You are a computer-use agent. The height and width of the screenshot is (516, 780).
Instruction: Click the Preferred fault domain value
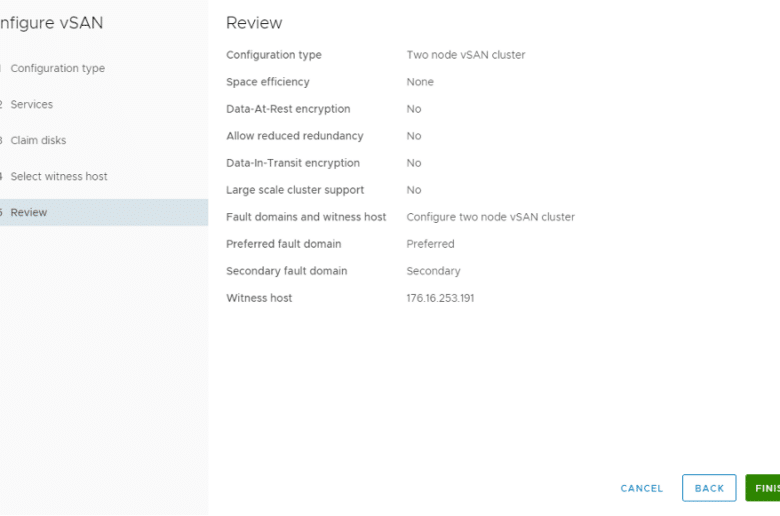430,244
